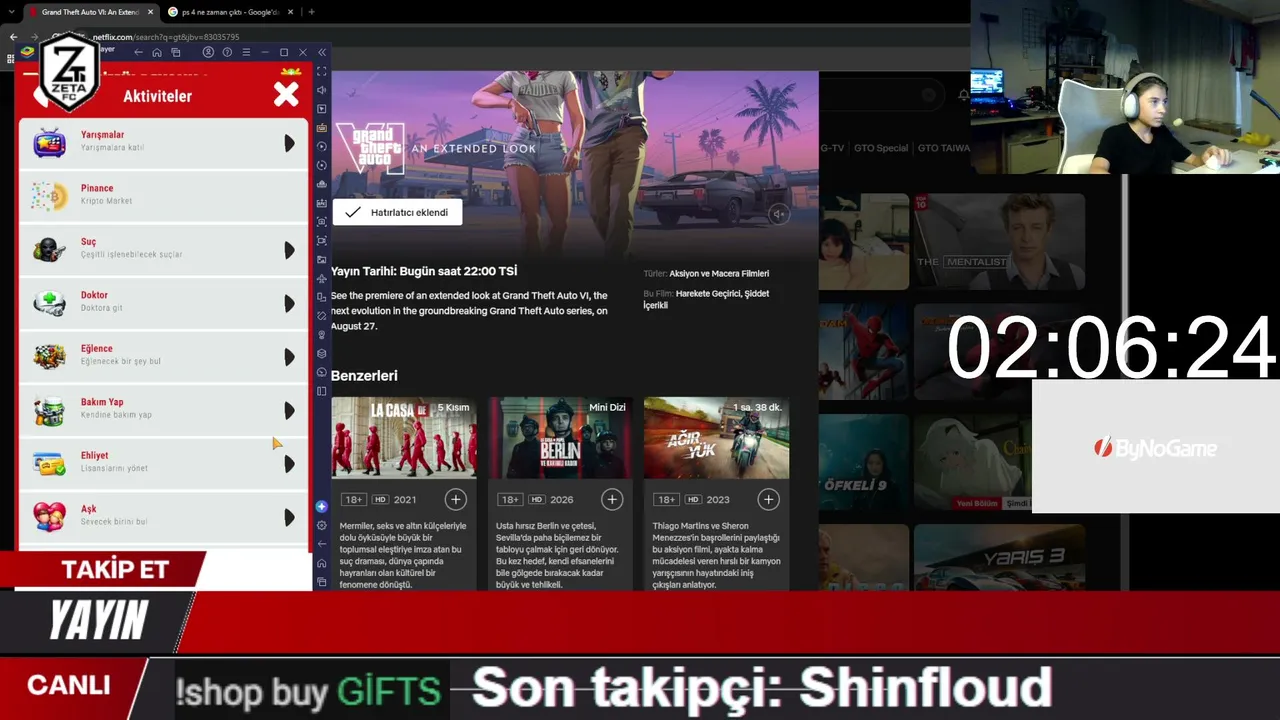1280x720 pixels.
Task: Add Ağır Yük (2023) to my list
Action: coord(768,499)
